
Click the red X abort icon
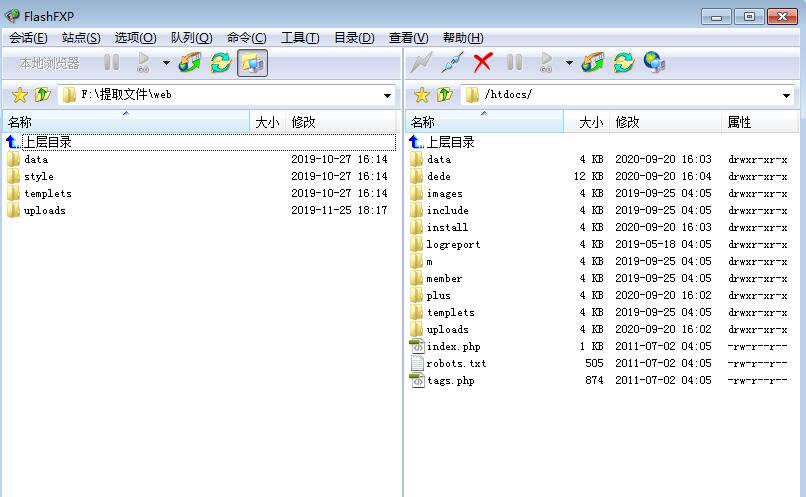483,63
